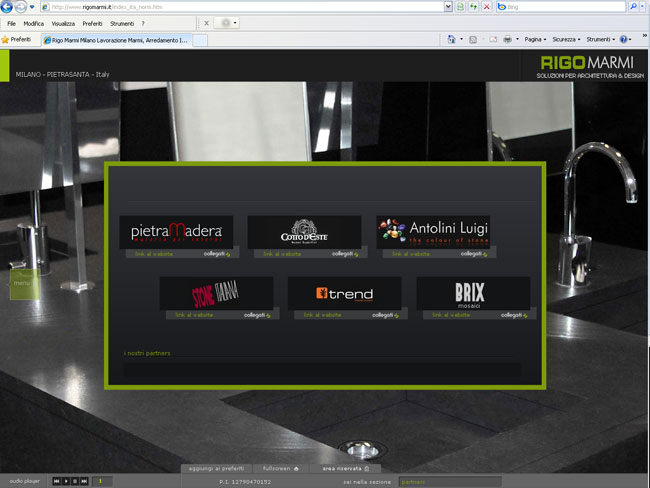Click the RSS feeds icon
650x488 pixels.
473,39
